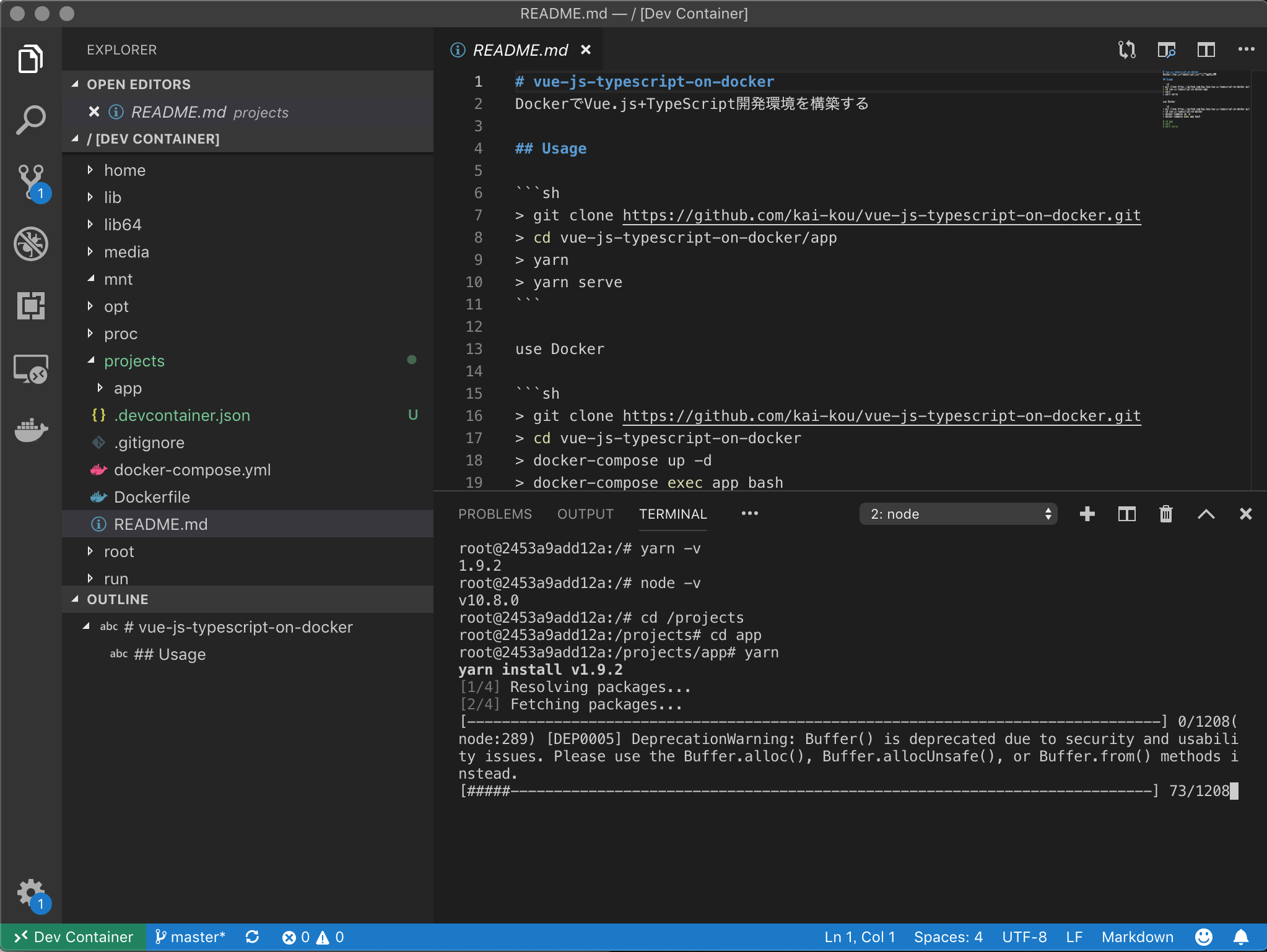This screenshot has width=1267, height=952.
Task: Open the Extensions view
Action: pos(30,306)
